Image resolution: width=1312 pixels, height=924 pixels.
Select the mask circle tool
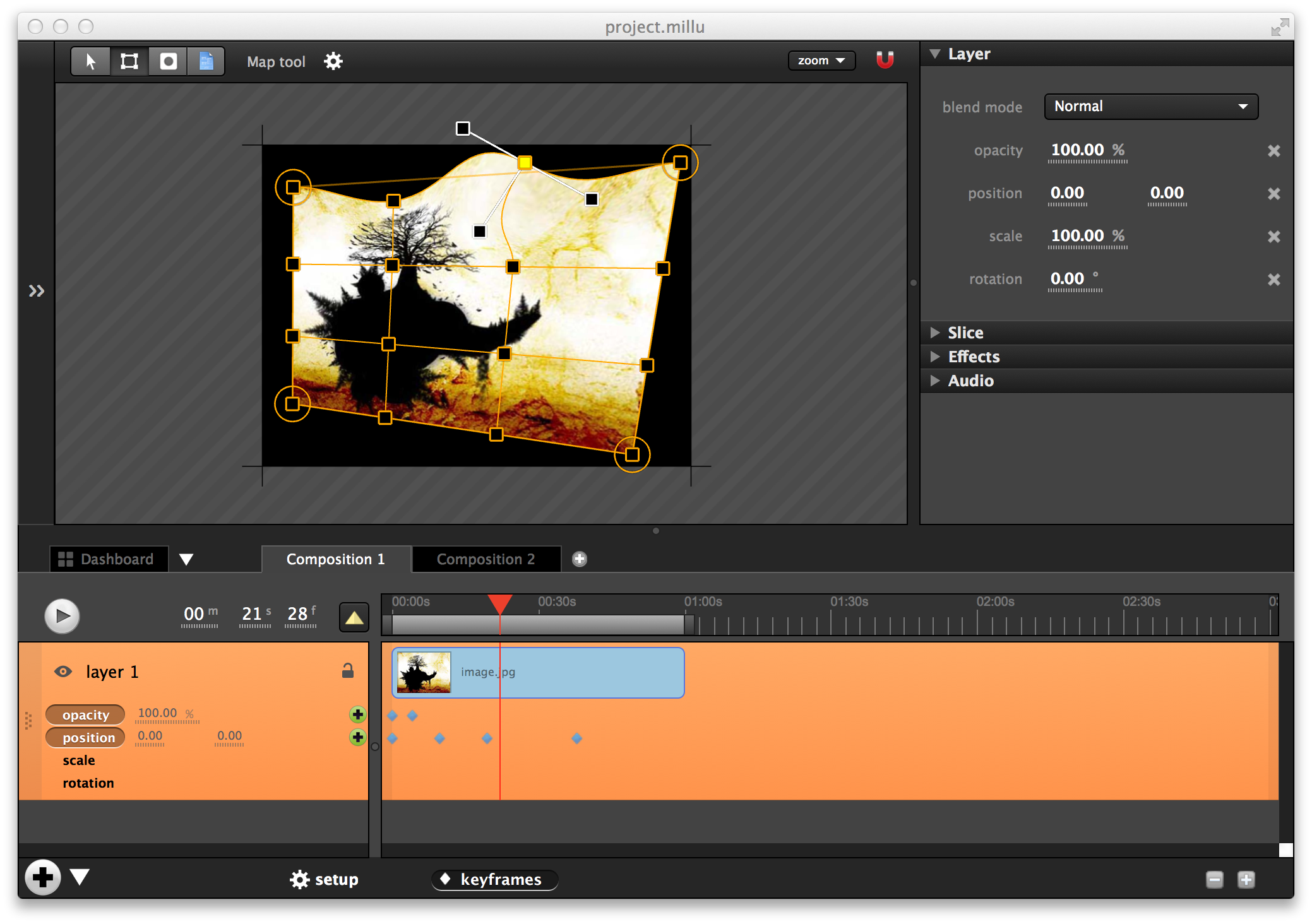pos(168,61)
